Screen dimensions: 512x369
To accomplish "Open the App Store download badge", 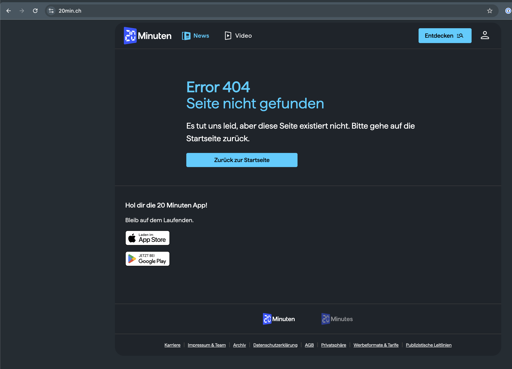I will click(147, 238).
